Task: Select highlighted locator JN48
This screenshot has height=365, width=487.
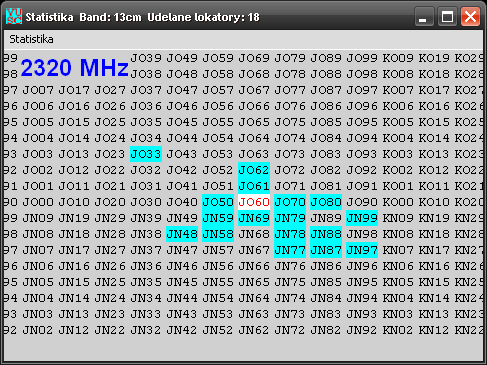Action: point(182,234)
